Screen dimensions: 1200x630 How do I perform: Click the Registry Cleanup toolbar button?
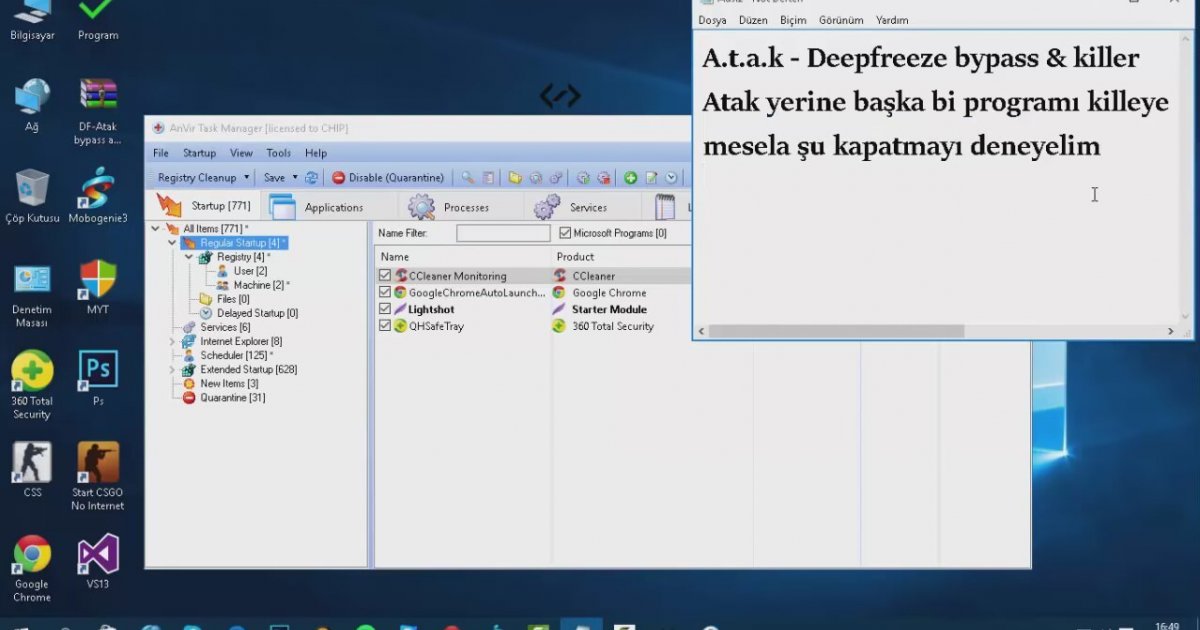pos(197,178)
